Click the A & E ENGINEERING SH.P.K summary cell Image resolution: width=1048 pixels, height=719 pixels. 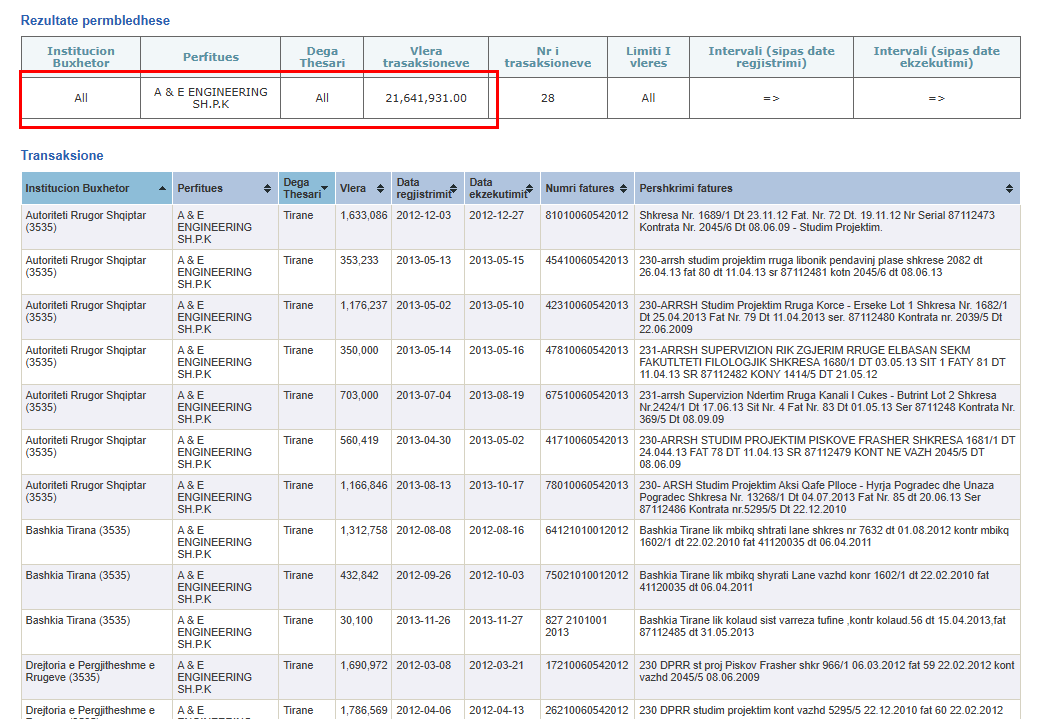[x=211, y=98]
